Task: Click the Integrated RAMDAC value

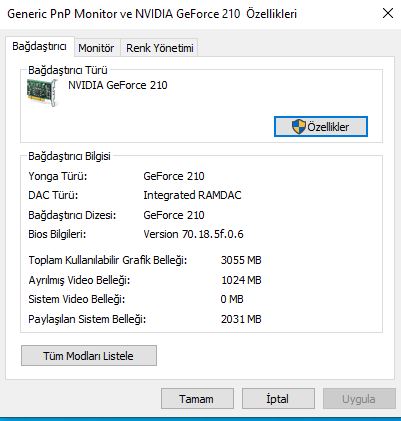Action: click(x=192, y=195)
